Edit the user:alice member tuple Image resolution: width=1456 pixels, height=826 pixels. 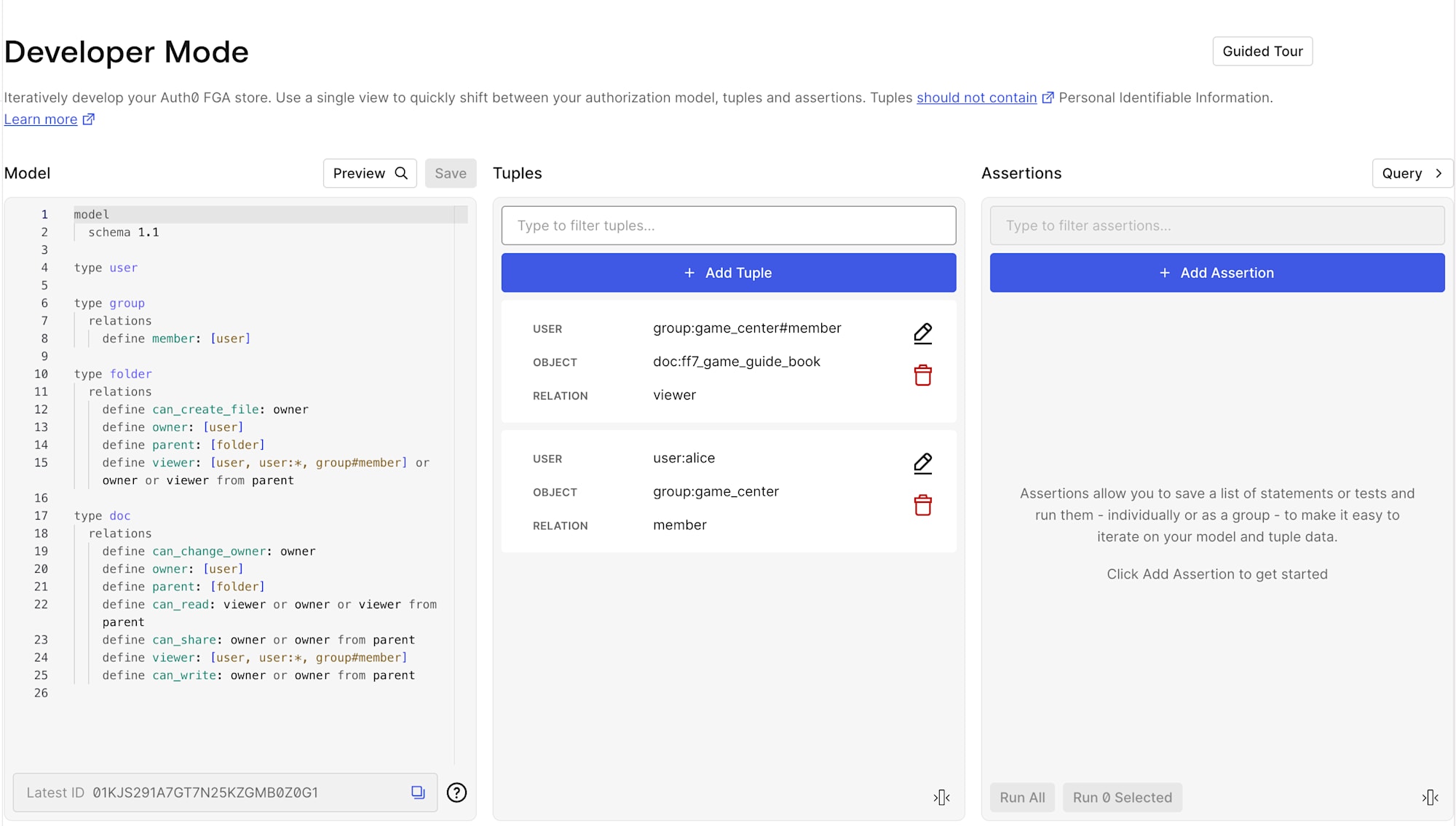click(x=922, y=464)
